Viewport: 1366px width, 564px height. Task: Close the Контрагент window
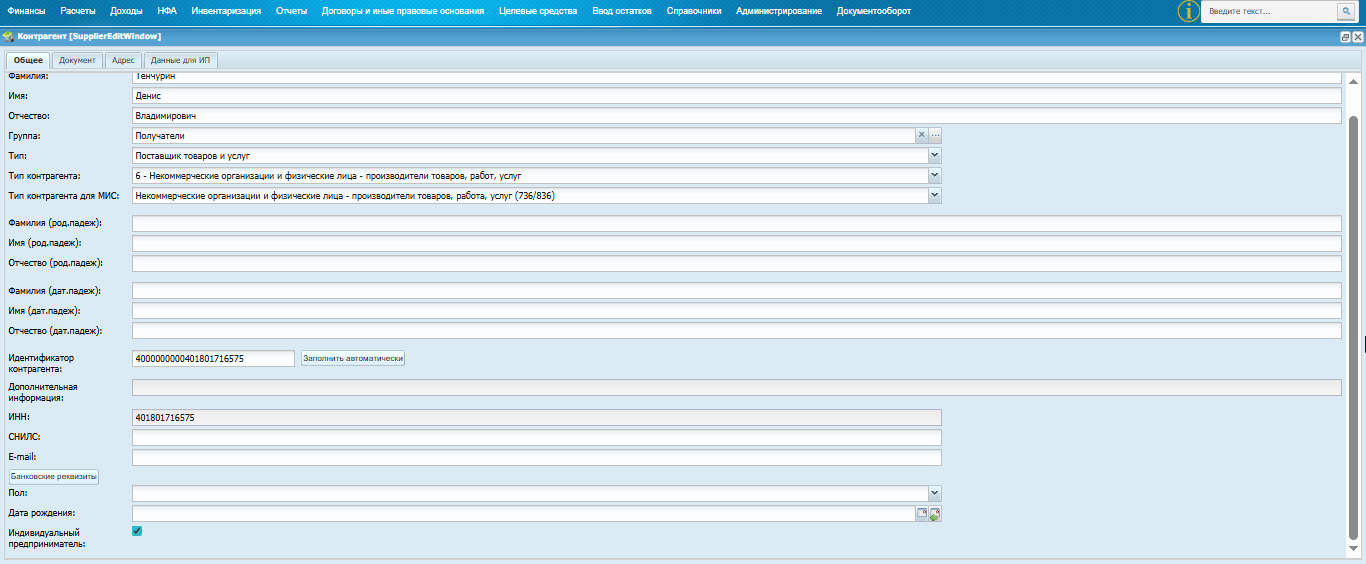(1357, 37)
